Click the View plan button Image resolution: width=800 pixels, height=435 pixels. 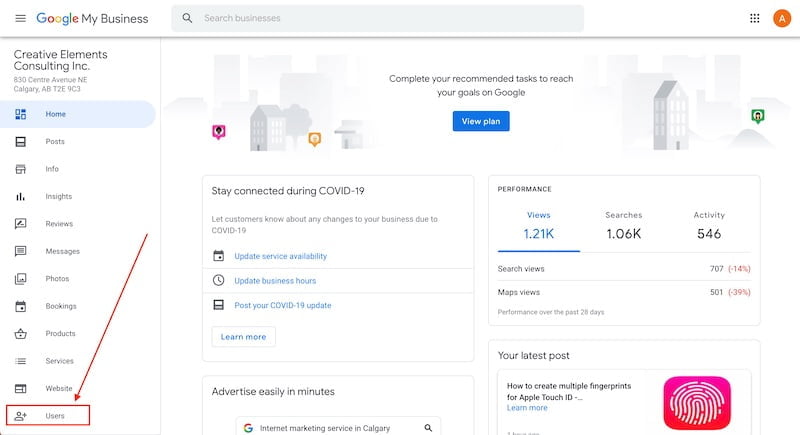click(x=481, y=121)
